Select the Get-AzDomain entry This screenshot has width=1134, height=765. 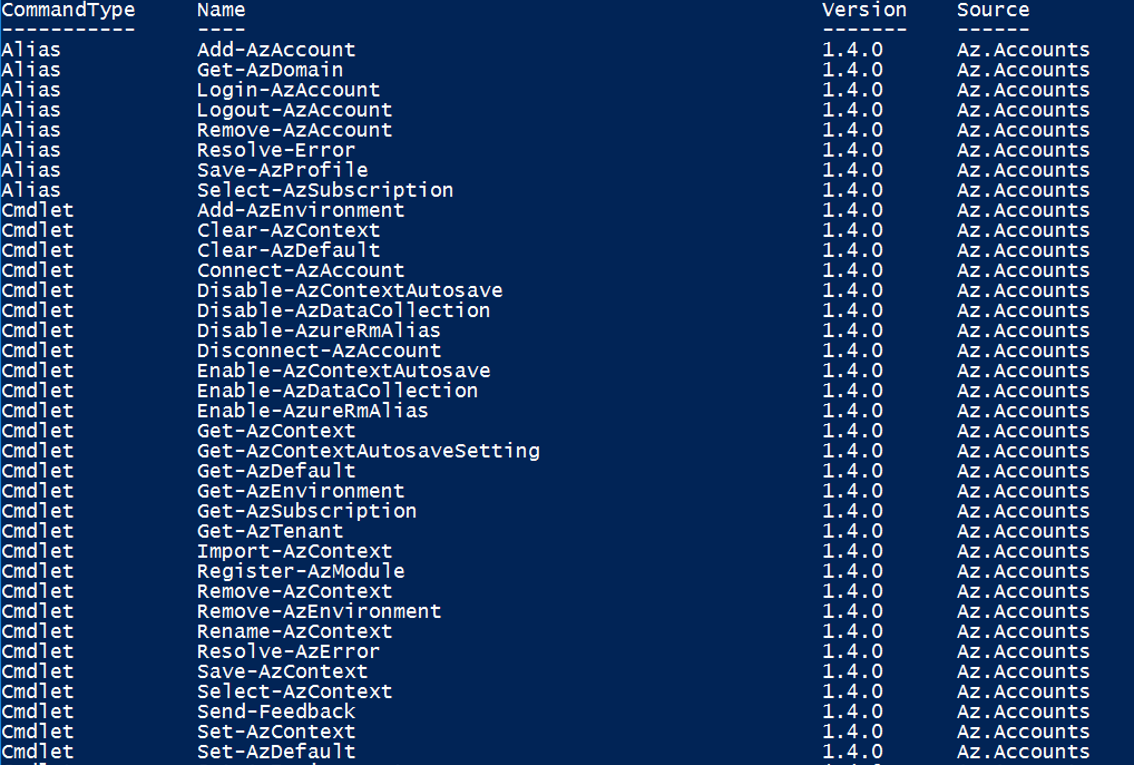coord(270,70)
